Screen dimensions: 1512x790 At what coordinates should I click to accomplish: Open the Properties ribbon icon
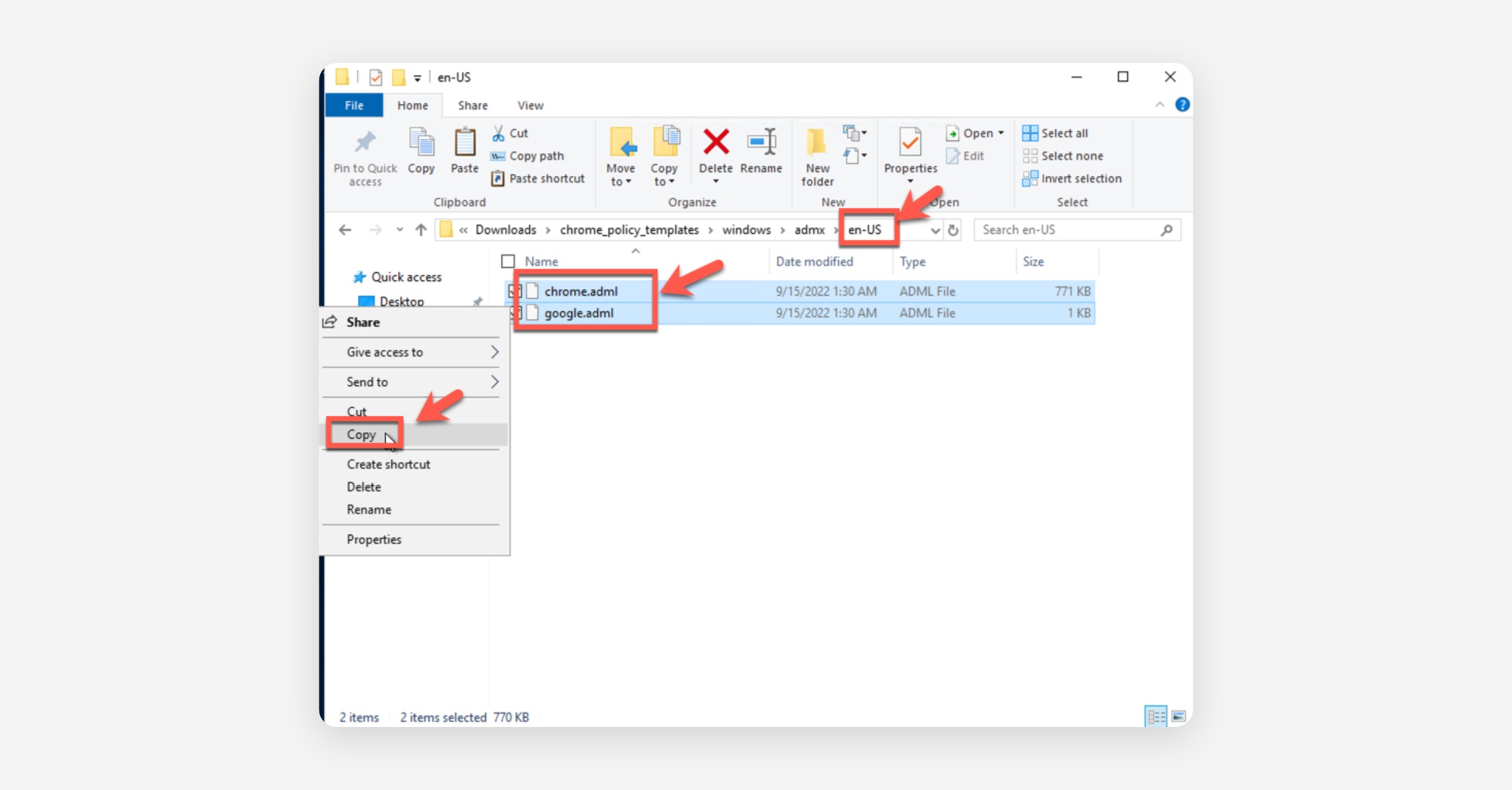[910, 142]
